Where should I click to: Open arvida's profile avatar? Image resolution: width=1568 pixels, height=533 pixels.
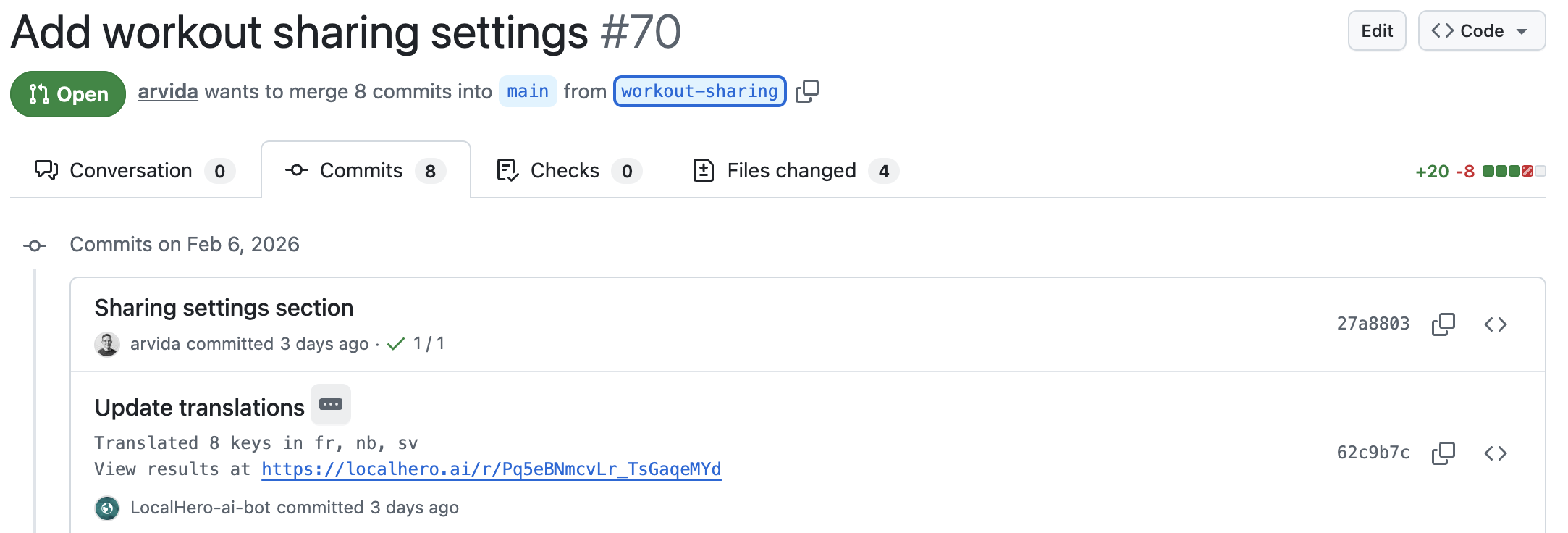point(107,343)
